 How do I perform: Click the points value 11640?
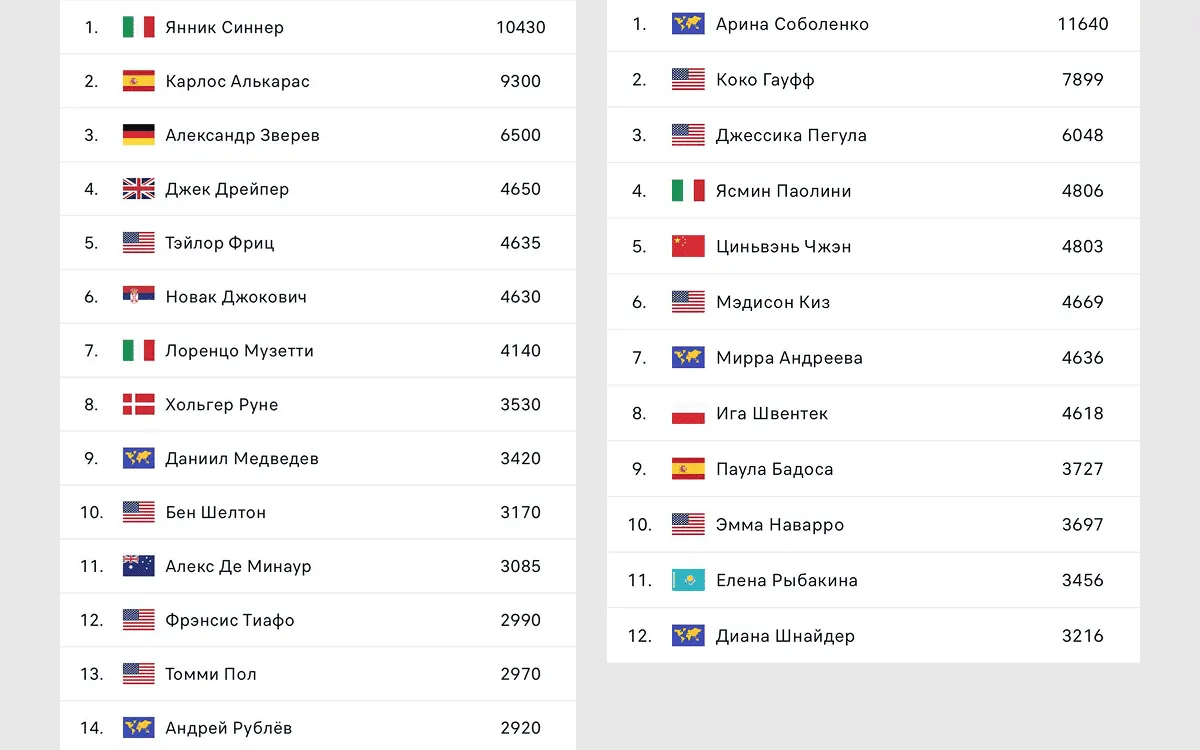(1083, 24)
